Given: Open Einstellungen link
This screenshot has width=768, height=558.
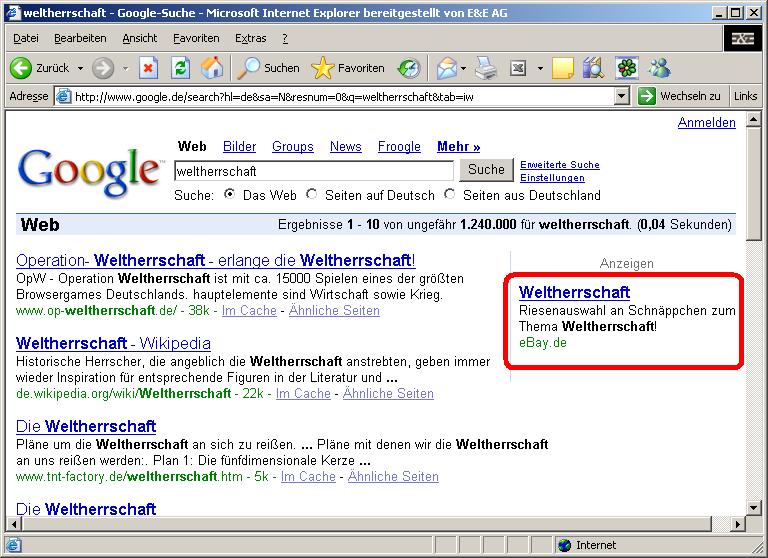Looking at the screenshot, I should tap(552, 178).
